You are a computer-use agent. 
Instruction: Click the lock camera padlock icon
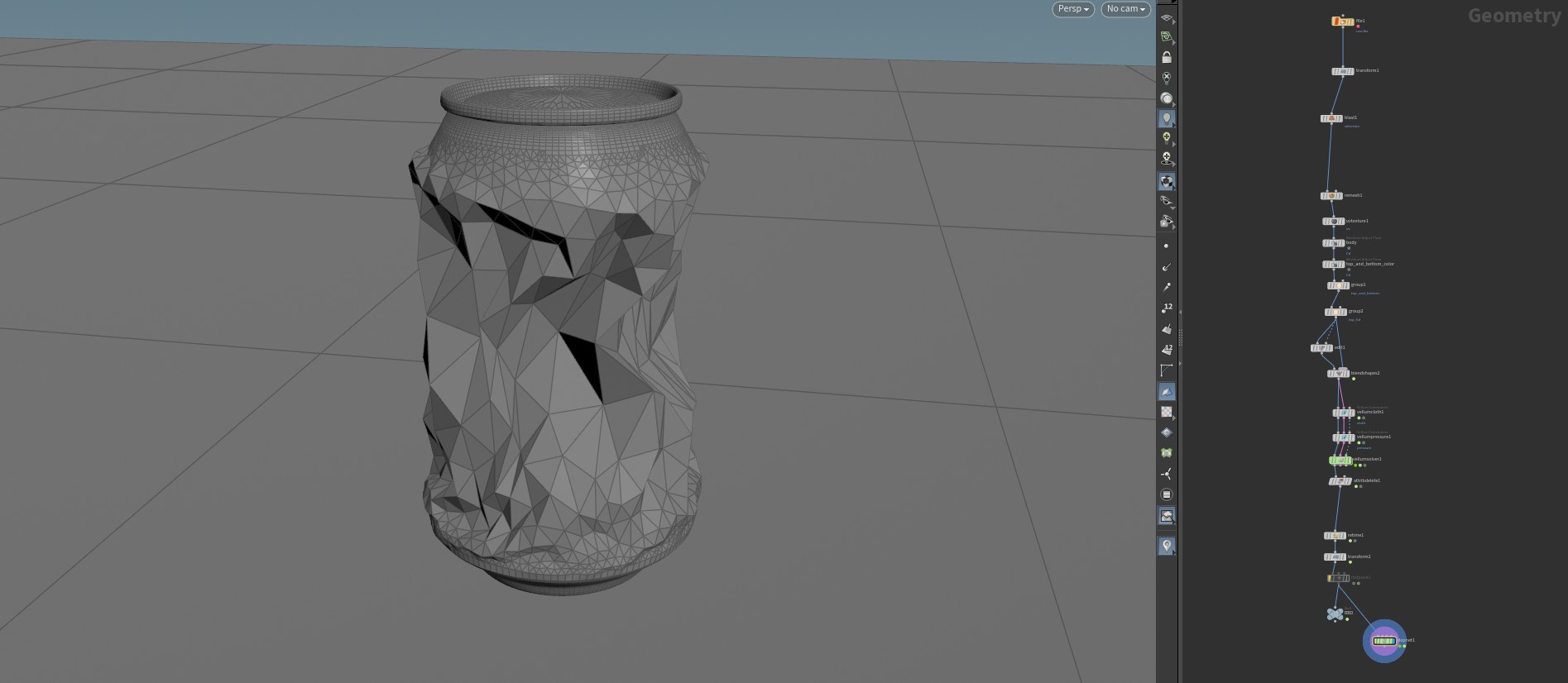[x=1167, y=58]
